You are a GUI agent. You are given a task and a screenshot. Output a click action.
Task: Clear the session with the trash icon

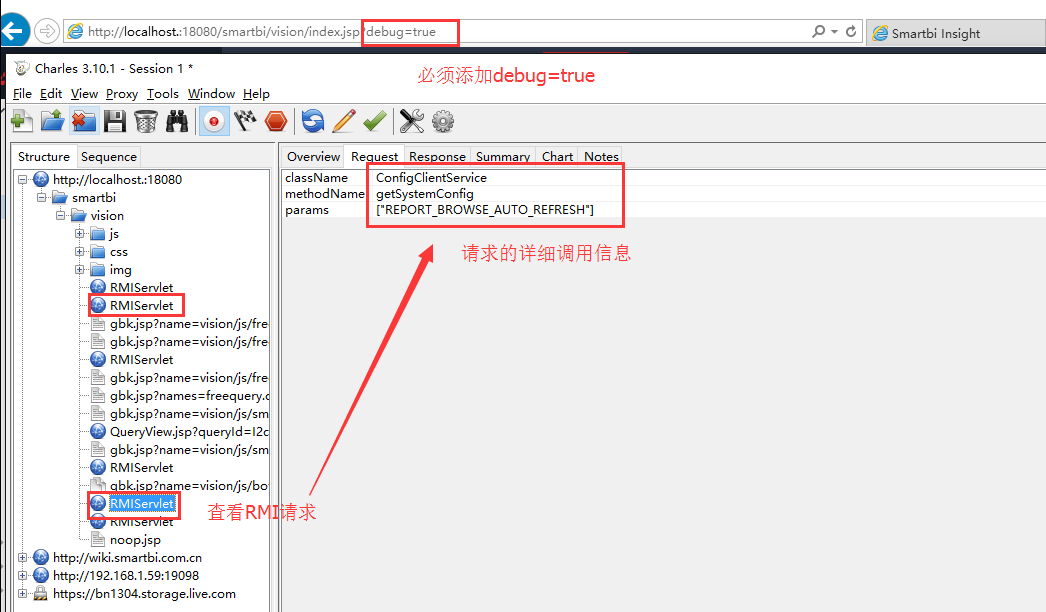pos(145,121)
